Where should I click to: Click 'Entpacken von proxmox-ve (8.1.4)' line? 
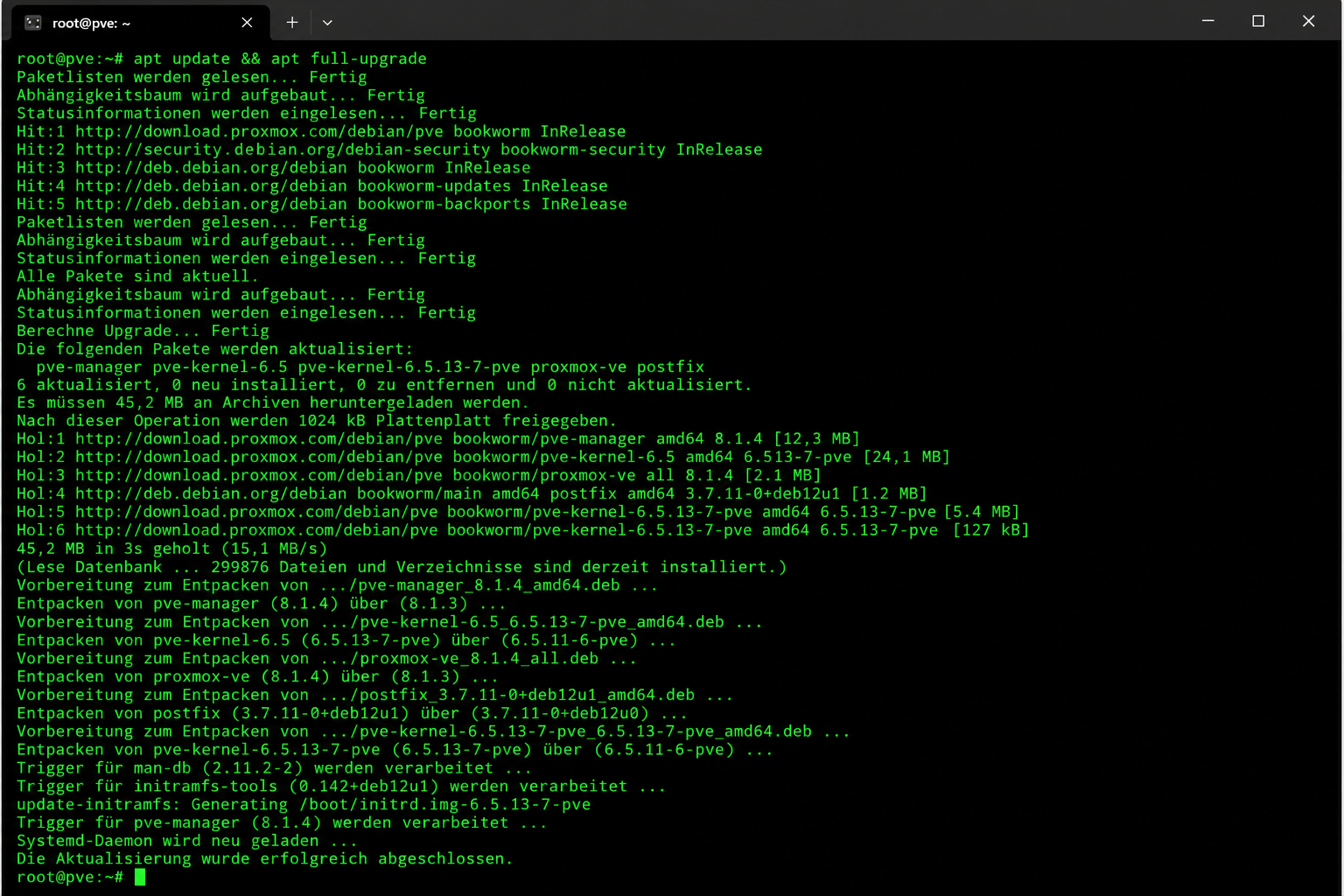pyautogui.click(x=257, y=676)
